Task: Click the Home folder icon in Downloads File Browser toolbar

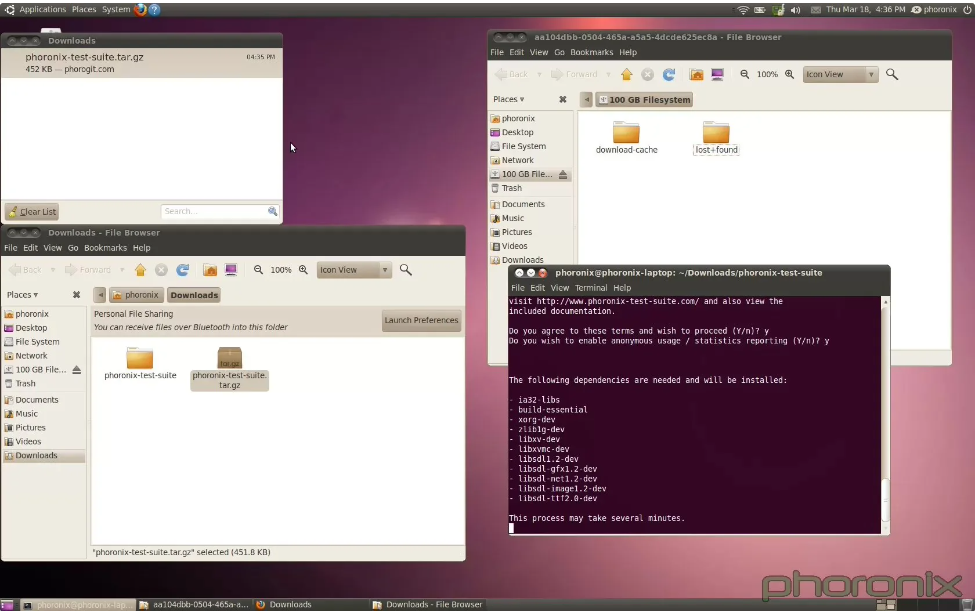Action: [210, 270]
